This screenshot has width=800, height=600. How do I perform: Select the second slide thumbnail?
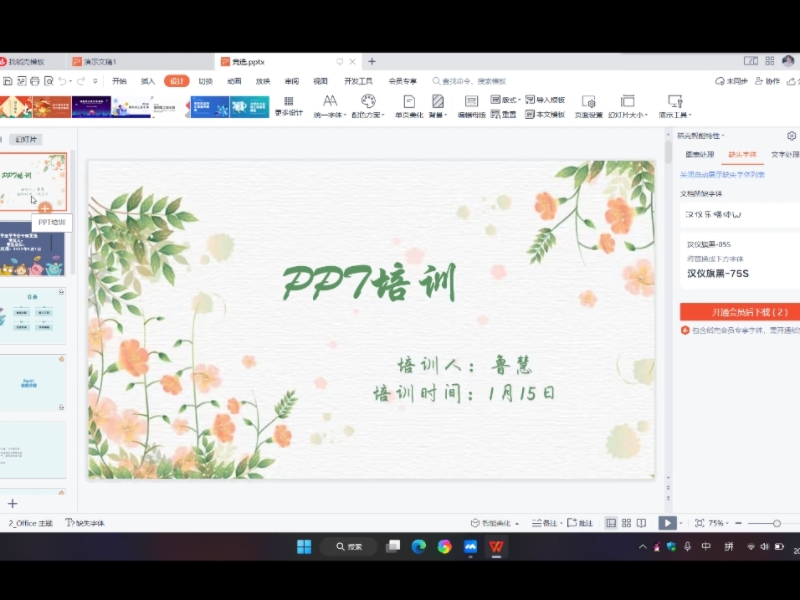[32, 249]
